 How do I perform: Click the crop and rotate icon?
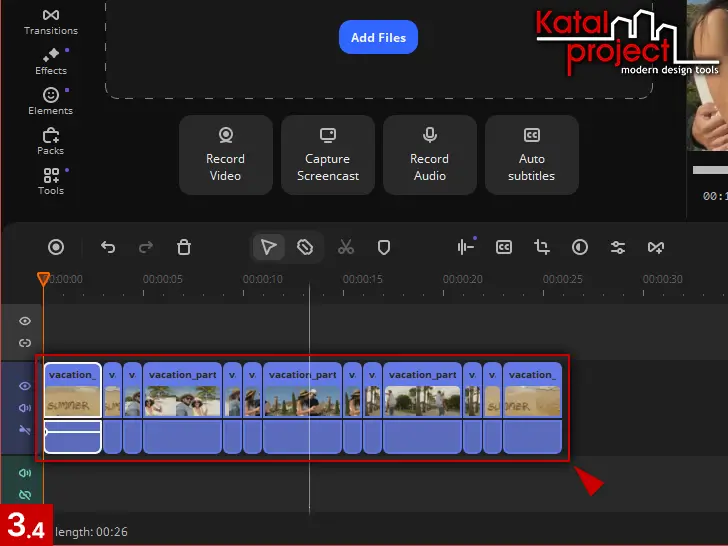pyautogui.click(x=542, y=247)
